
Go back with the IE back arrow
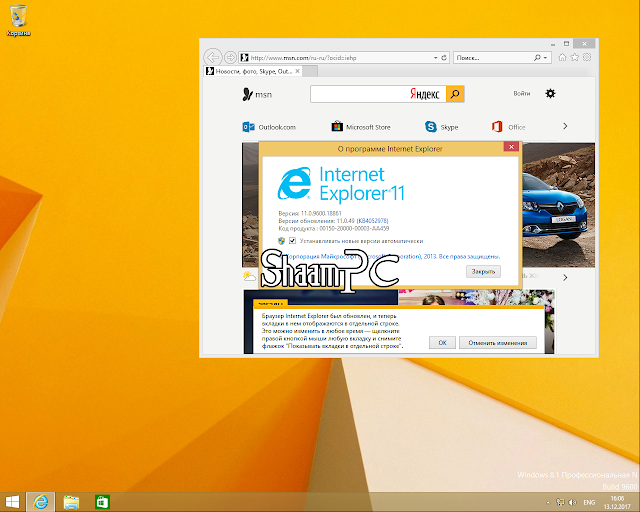213,58
